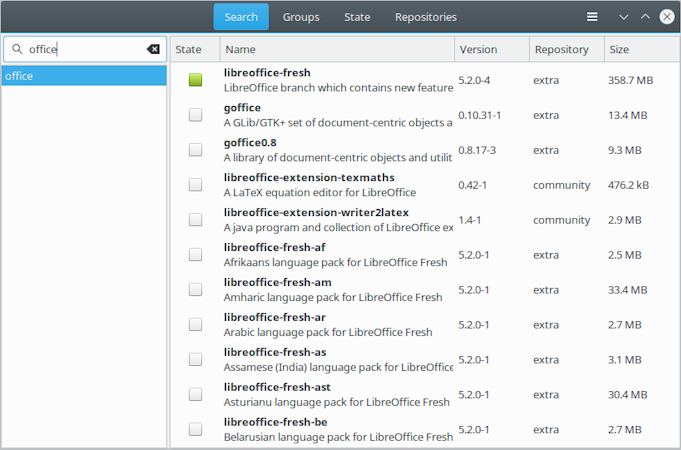Sort the list by Size column

640,49
